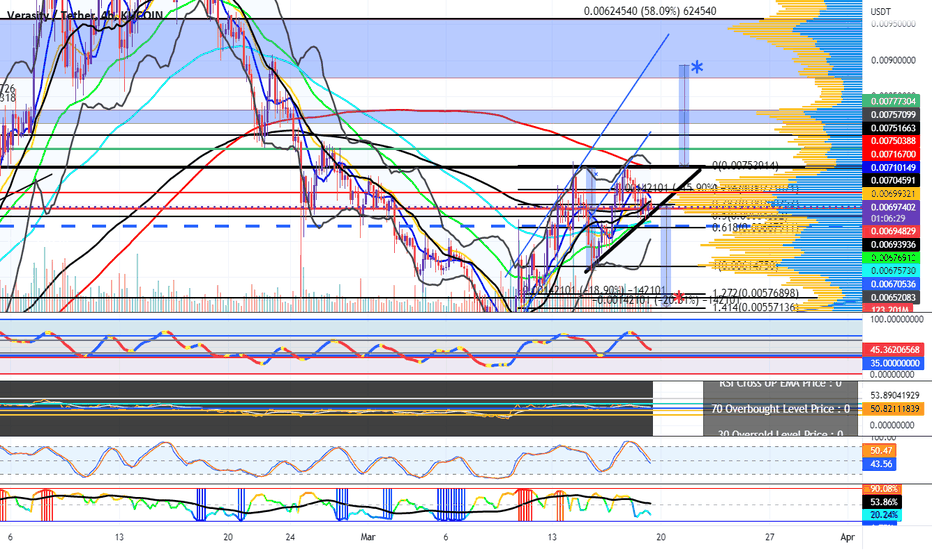This screenshot has width=932, height=550.
Task: Click the Mar label on time axis
Action: pyautogui.click(x=368, y=537)
